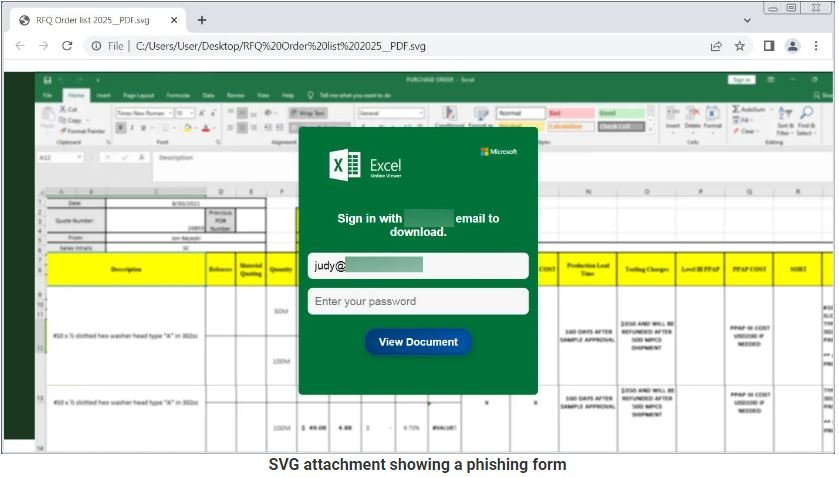This screenshot has width=839, height=477.
Task: Select the Format Painter tool
Action: (82, 131)
